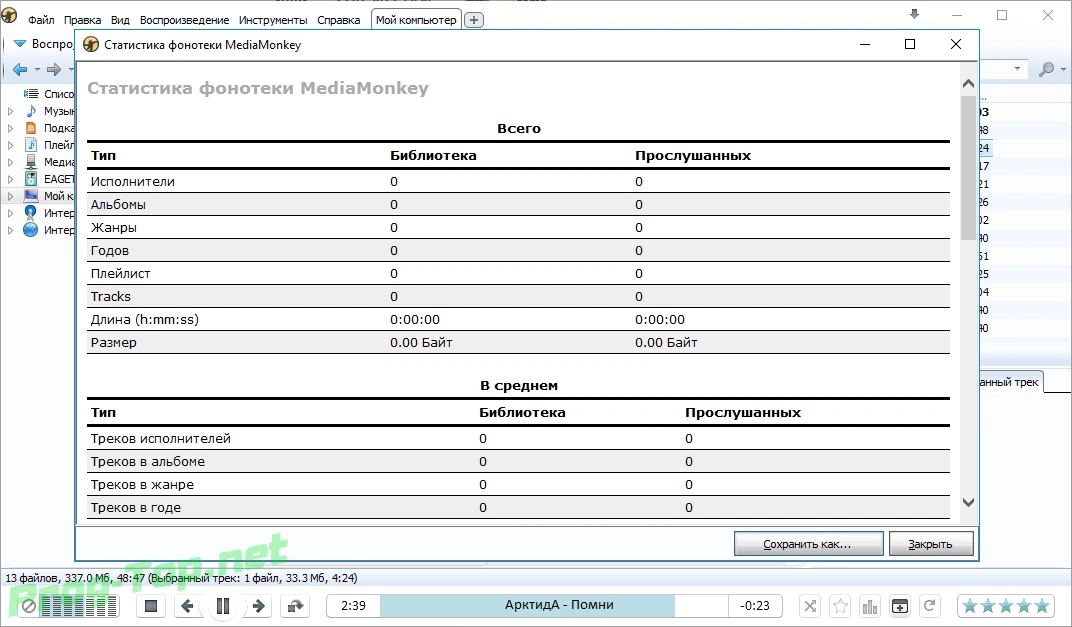Select the My Computer laptop icon
The width and height of the screenshot is (1072, 627).
tap(31, 196)
